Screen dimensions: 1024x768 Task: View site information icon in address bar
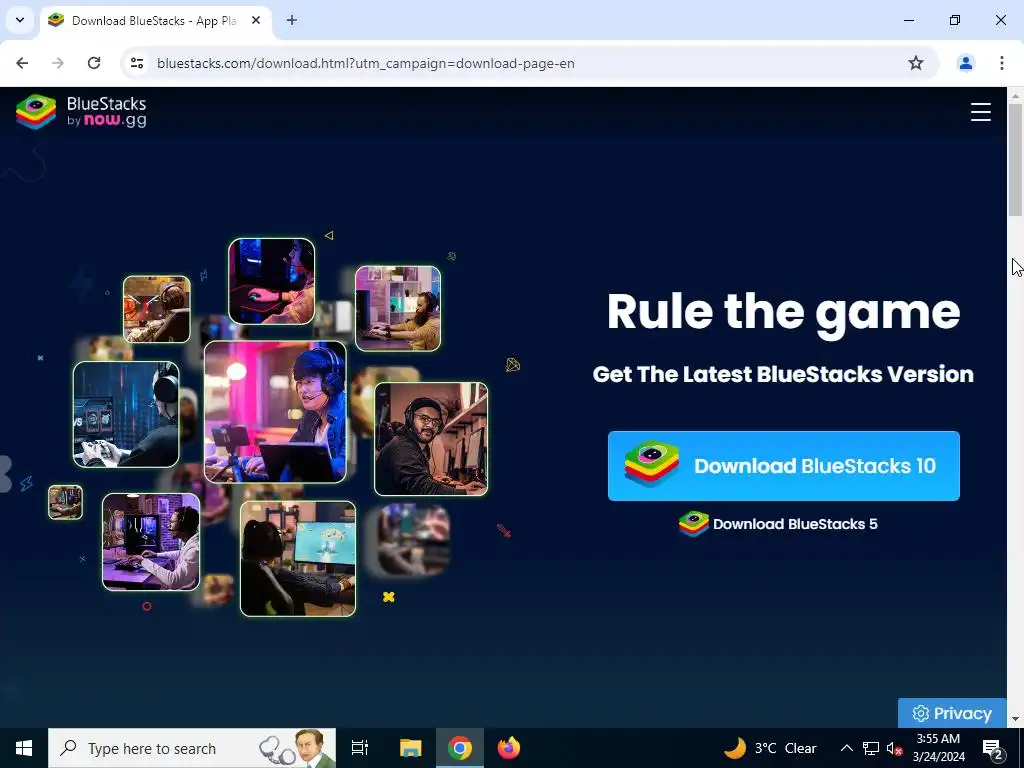[136, 63]
